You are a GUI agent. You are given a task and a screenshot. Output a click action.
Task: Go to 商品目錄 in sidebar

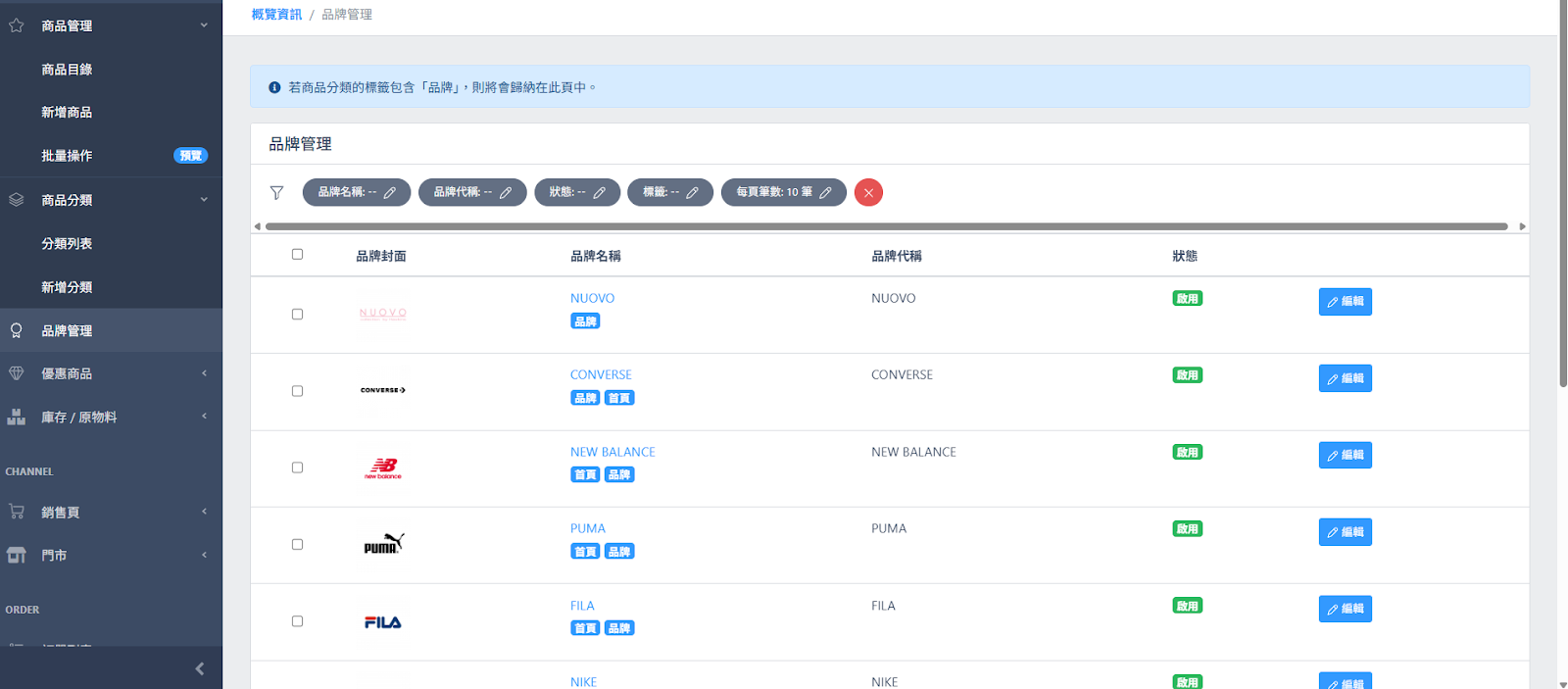(67, 70)
